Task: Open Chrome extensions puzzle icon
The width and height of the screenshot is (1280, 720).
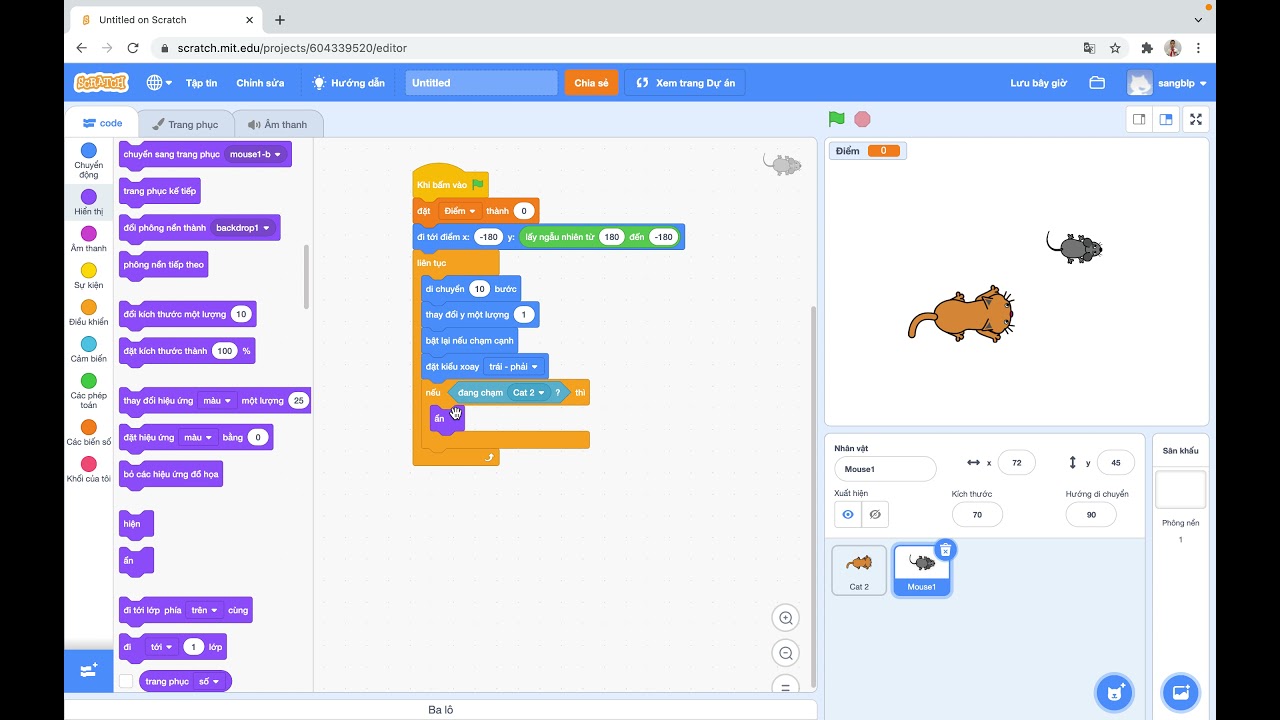Action: (1147, 48)
